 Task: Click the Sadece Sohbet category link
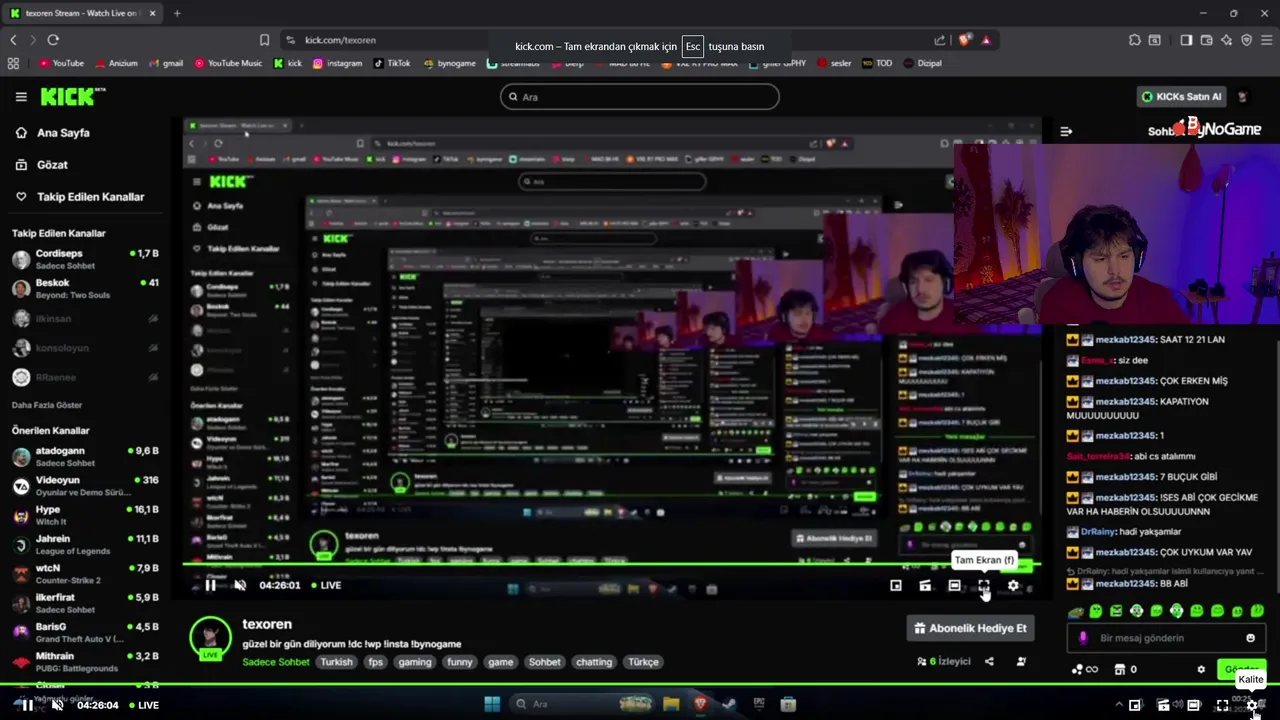(276, 662)
